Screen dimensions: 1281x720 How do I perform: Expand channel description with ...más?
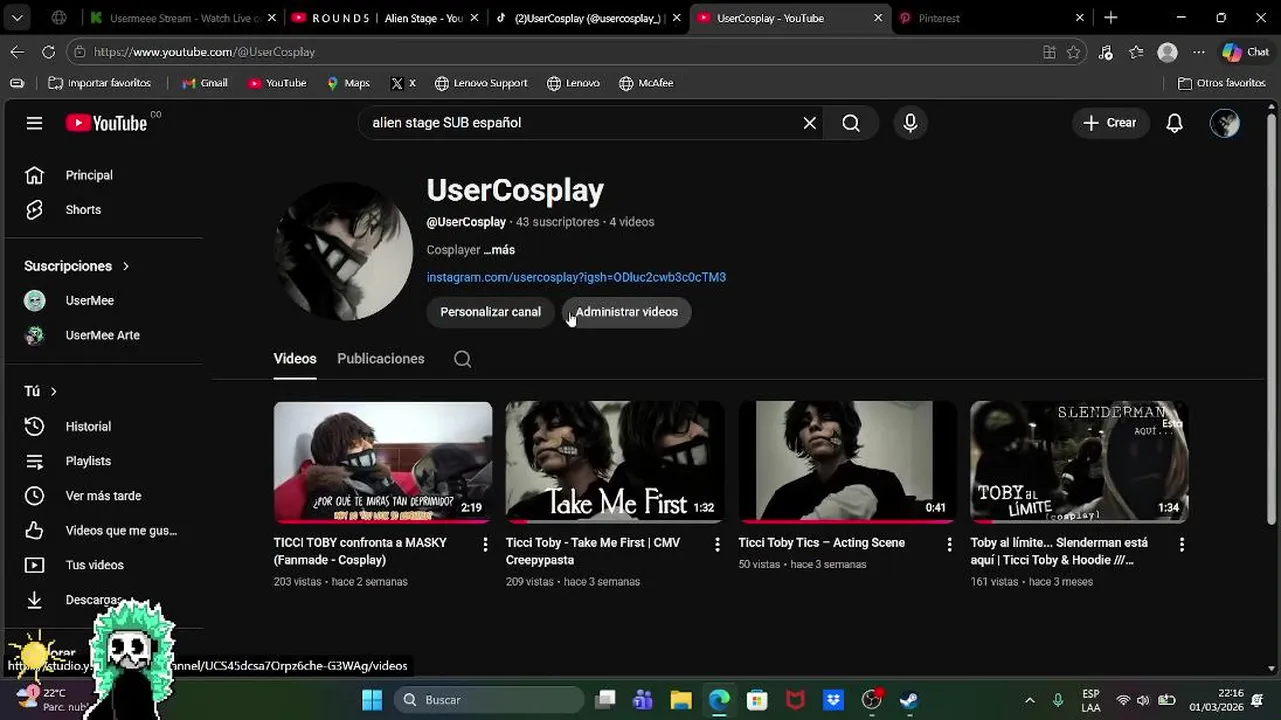[499, 250]
